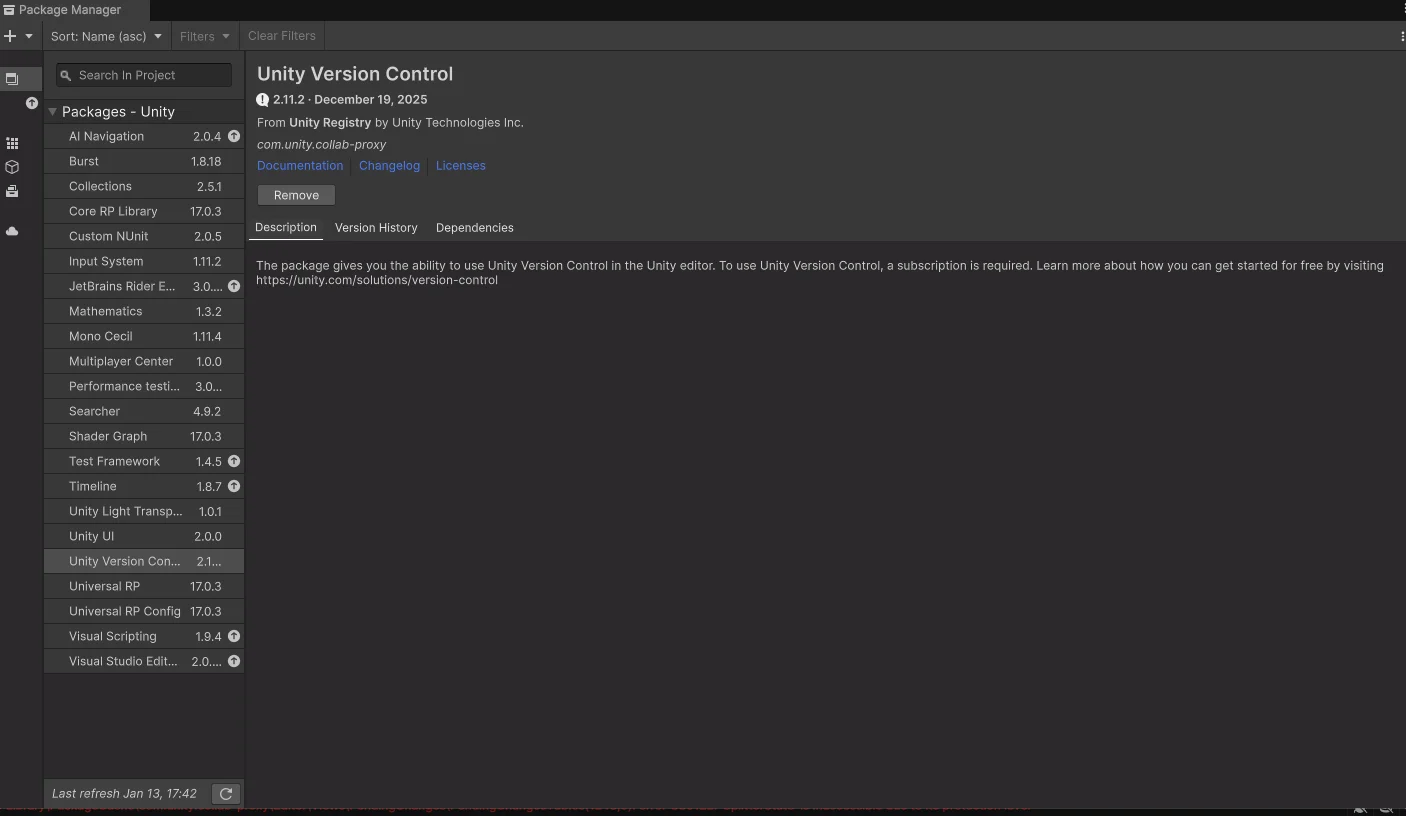Pick the Input System package row
1406x816 pixels.
click(144, 261)
